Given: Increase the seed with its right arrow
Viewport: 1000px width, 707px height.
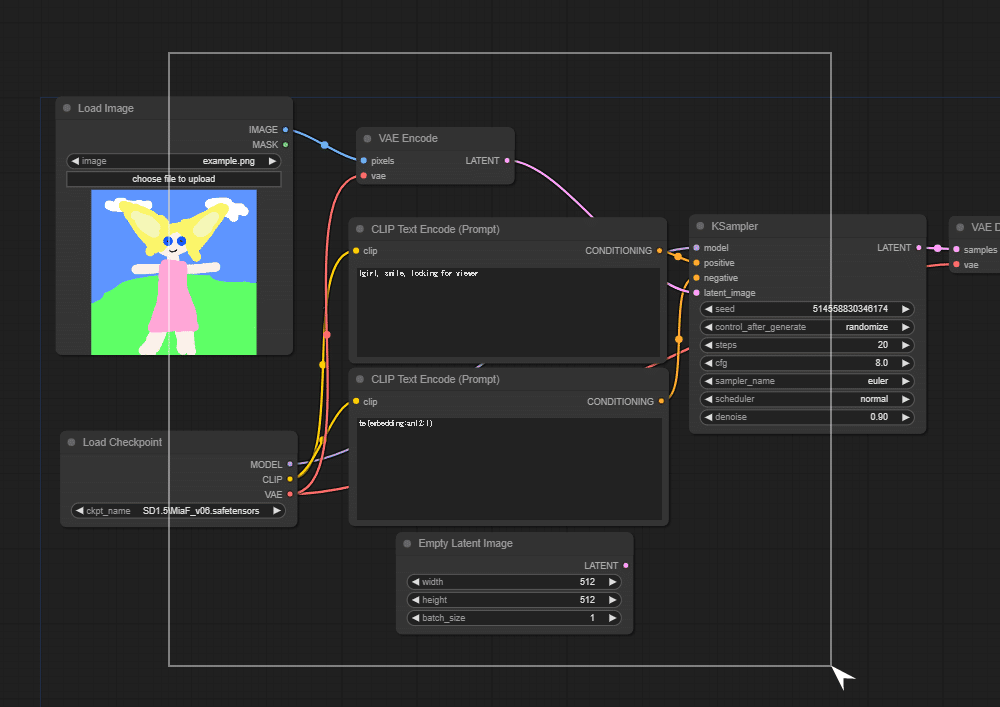Looking at the screenshot, I should 906,309.
